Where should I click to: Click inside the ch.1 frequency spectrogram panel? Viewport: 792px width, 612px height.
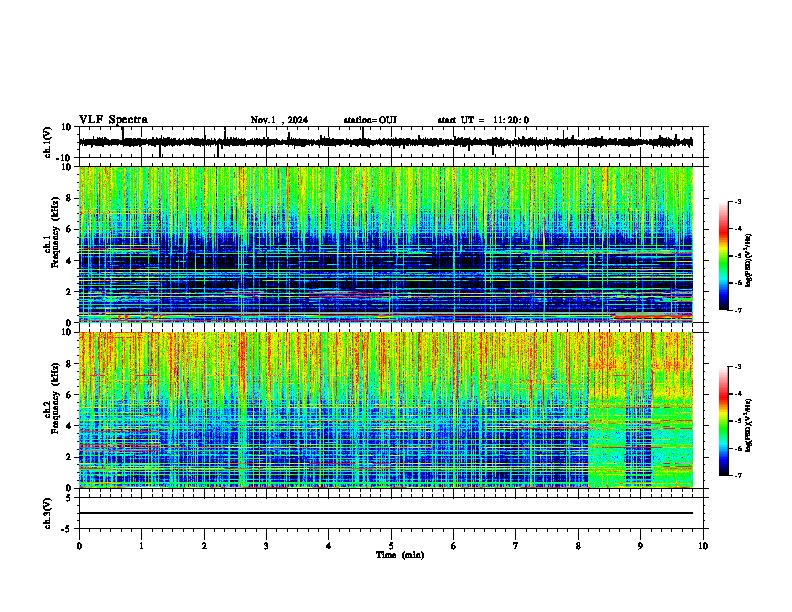pyautogui.click(x=386, y=244)
